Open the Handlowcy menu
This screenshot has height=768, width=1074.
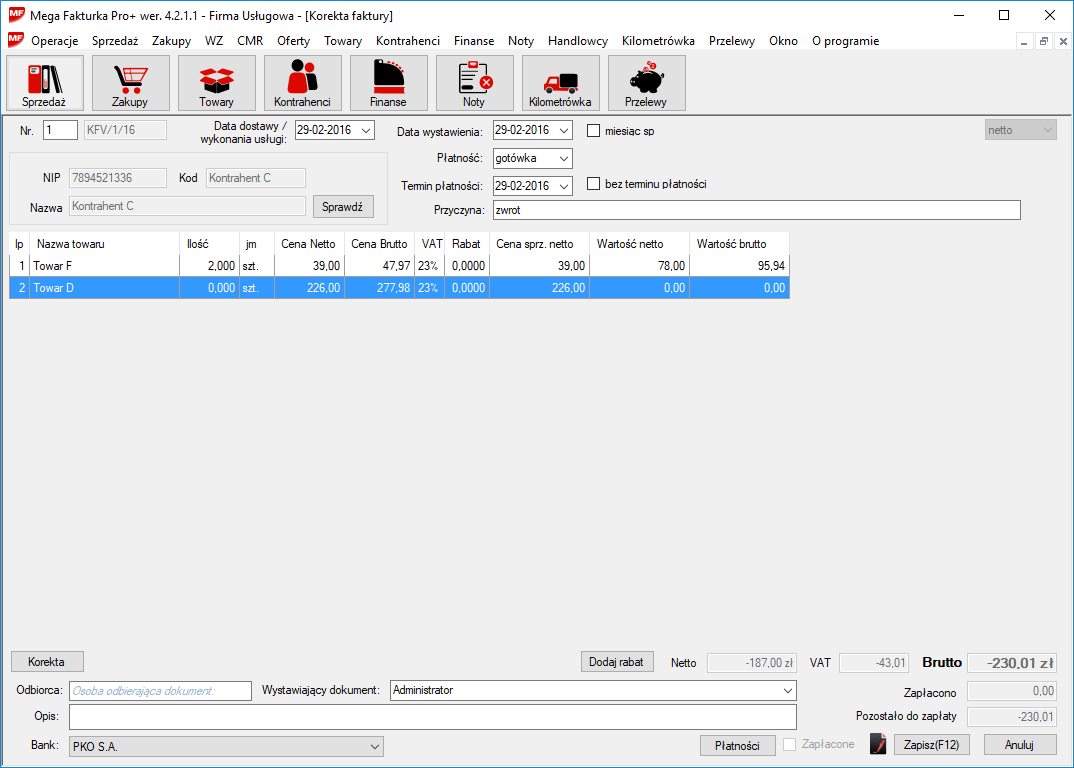pyautogui.click(x=577, y=41)
